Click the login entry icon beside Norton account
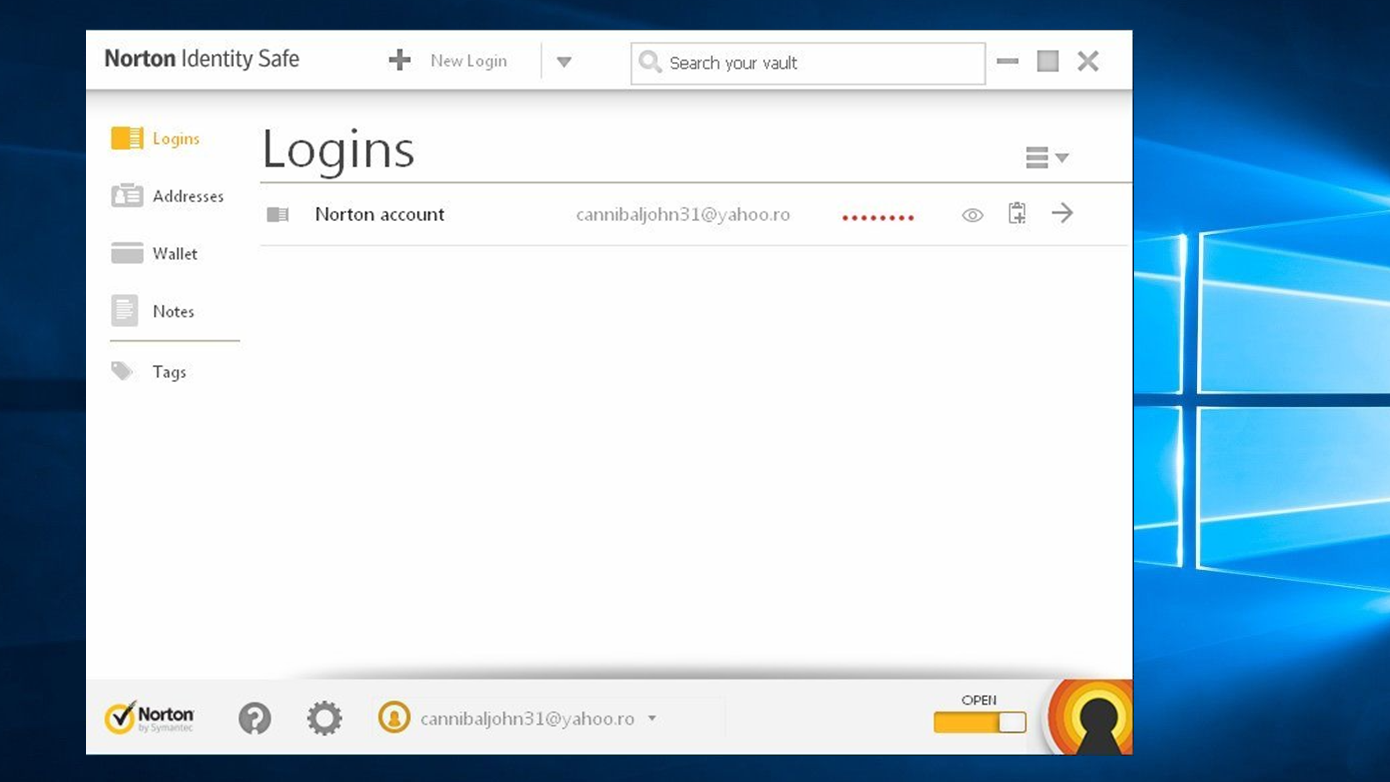1390x782 pixels. pos(278,214)
